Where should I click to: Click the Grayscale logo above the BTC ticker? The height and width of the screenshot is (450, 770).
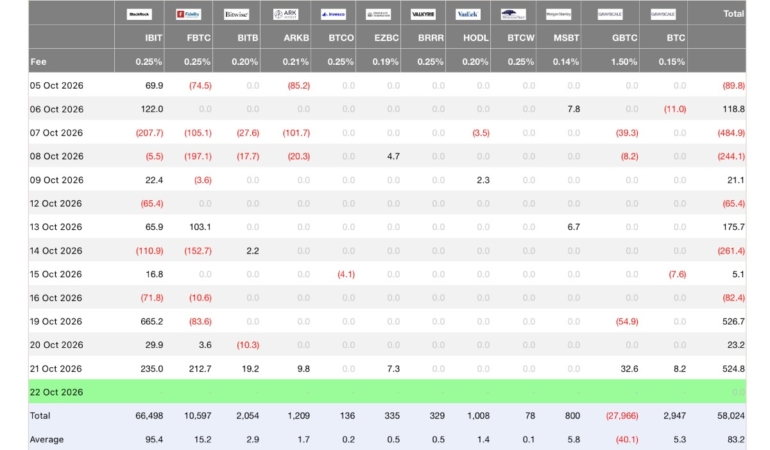point(663,14)
